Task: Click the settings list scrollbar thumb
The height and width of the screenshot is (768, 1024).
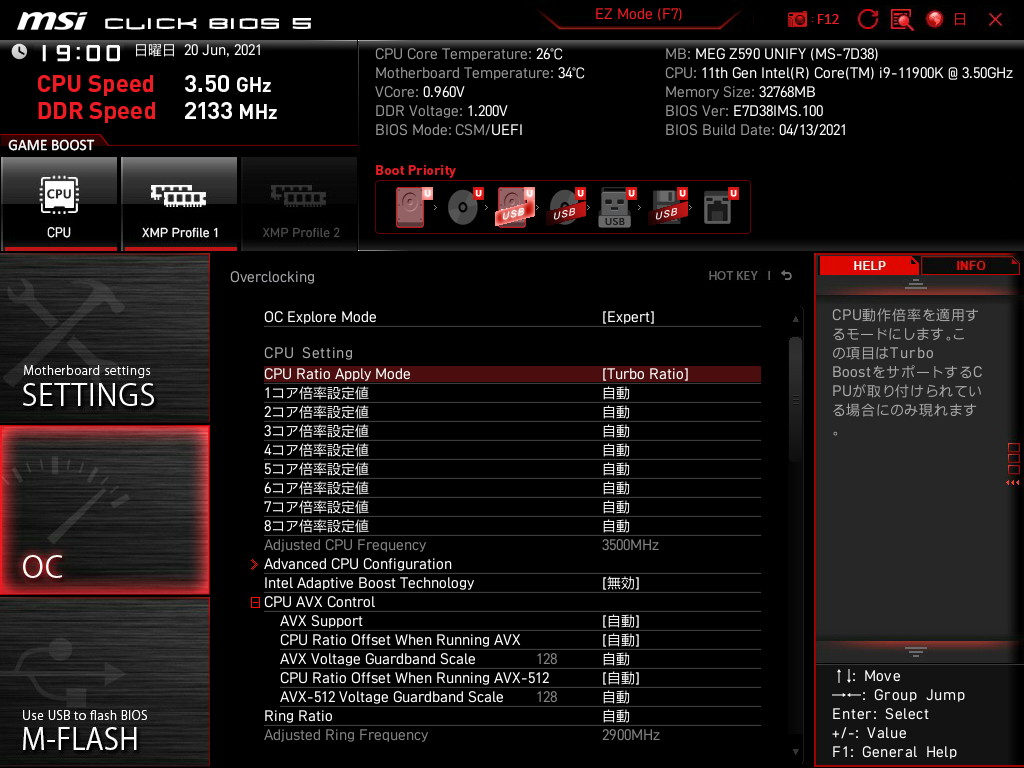Action: pyautogui.click(x=795, y=398)
